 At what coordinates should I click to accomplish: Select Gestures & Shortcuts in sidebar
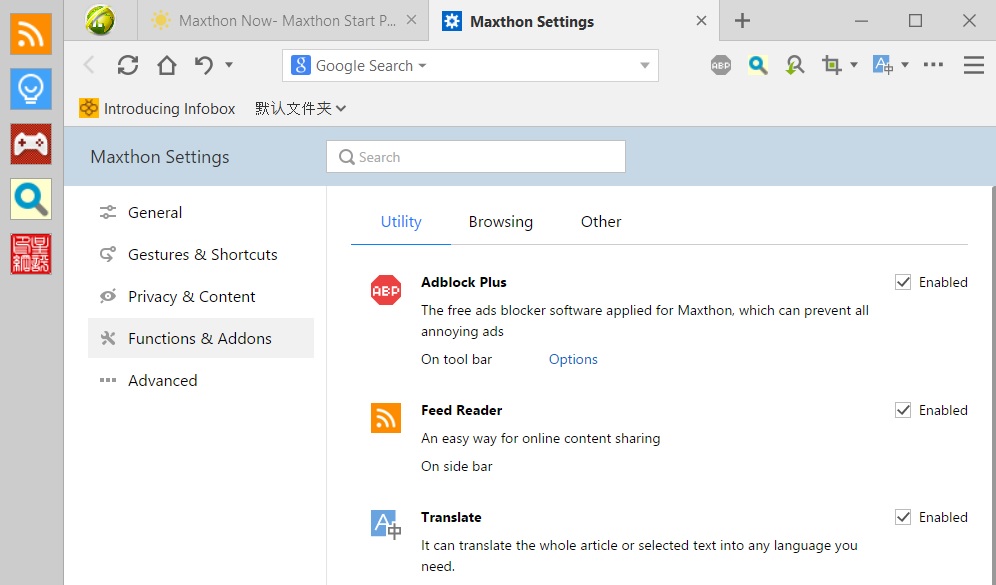[x=202, y=255]
